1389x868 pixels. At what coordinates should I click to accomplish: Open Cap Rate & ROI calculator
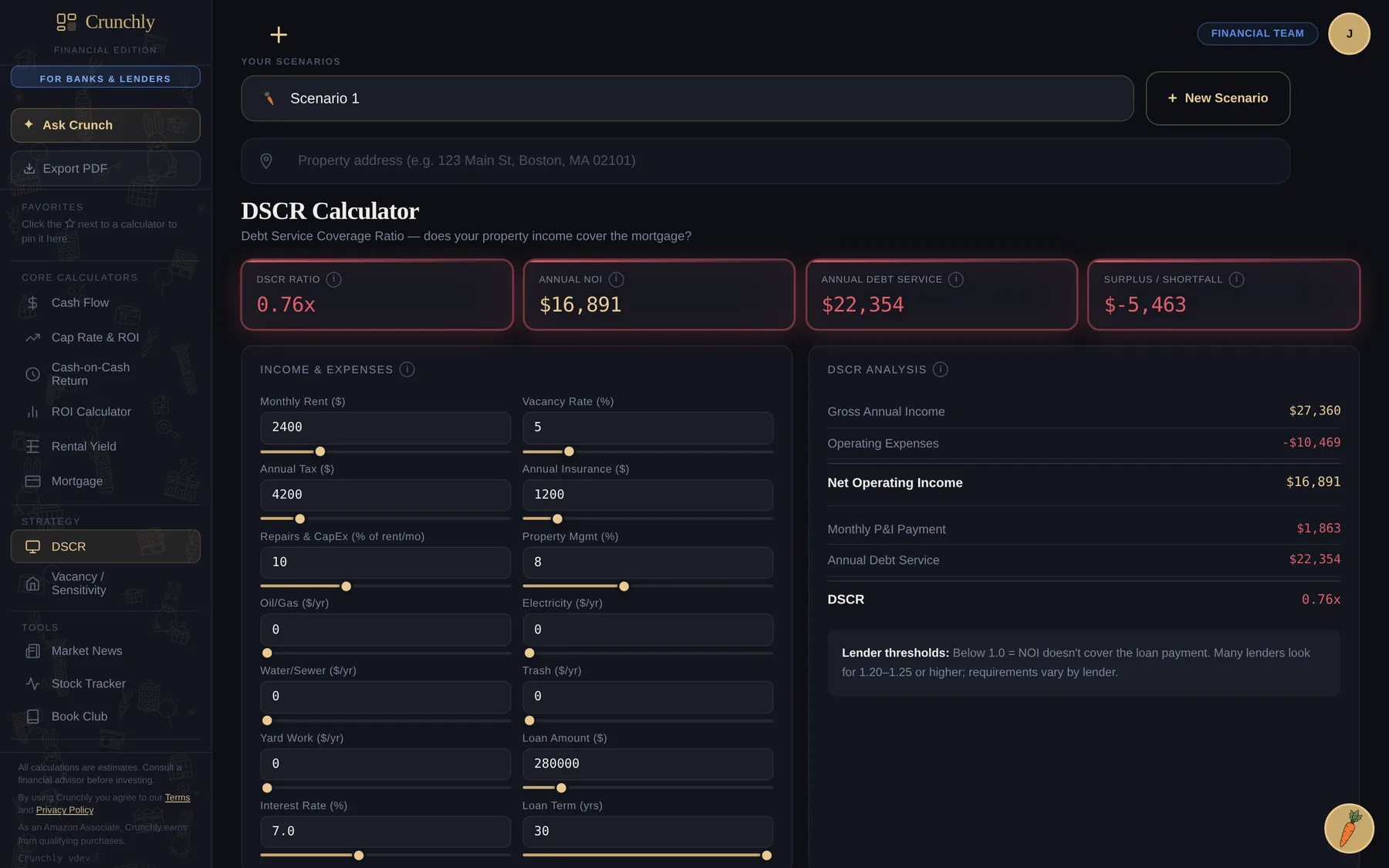106,337
